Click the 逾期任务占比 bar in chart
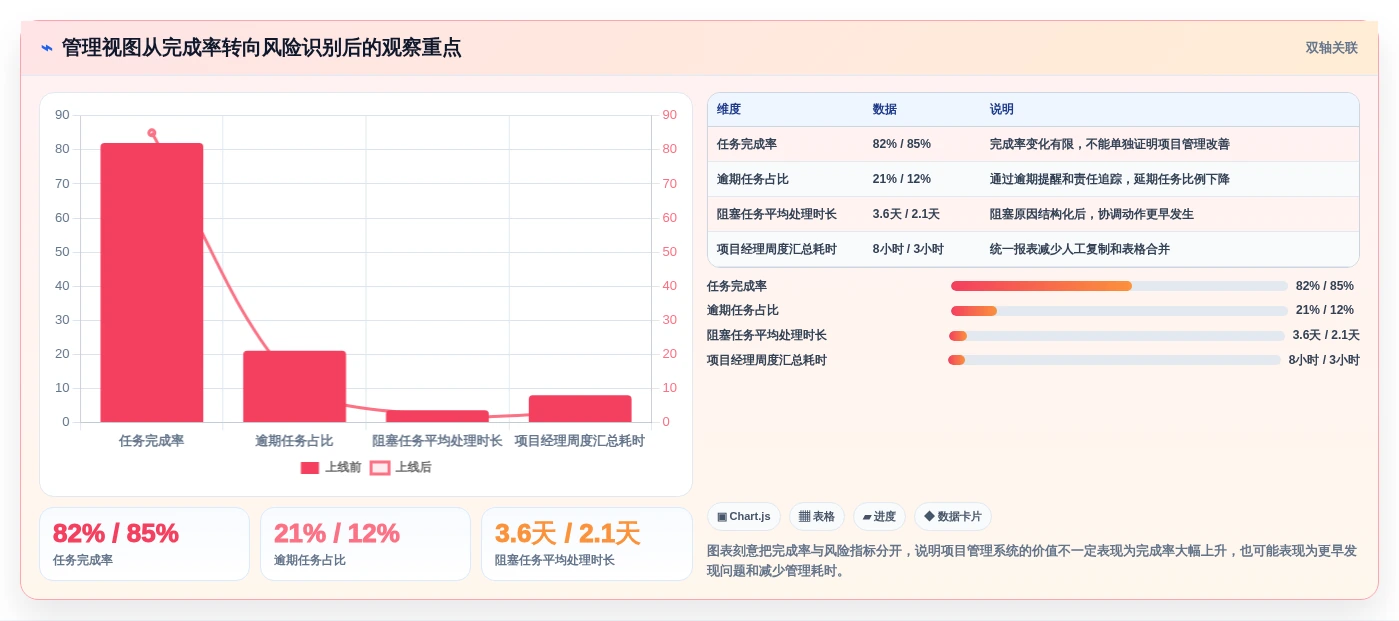Viewport: 1399px width, 621px height. [x=294, y=386]
